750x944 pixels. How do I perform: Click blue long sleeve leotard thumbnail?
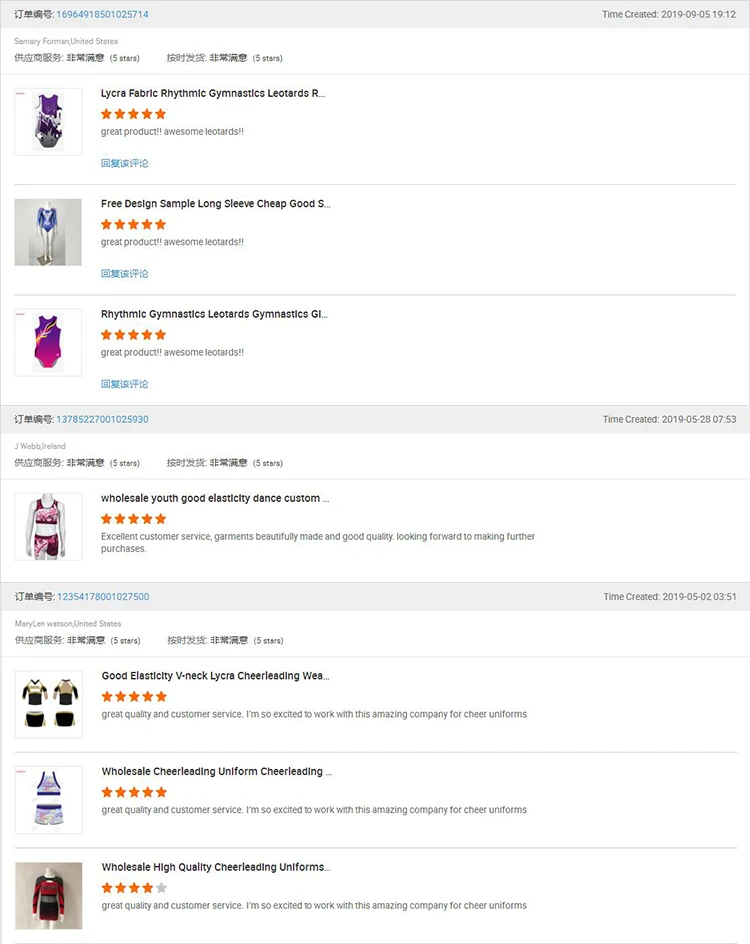point(48,232)
